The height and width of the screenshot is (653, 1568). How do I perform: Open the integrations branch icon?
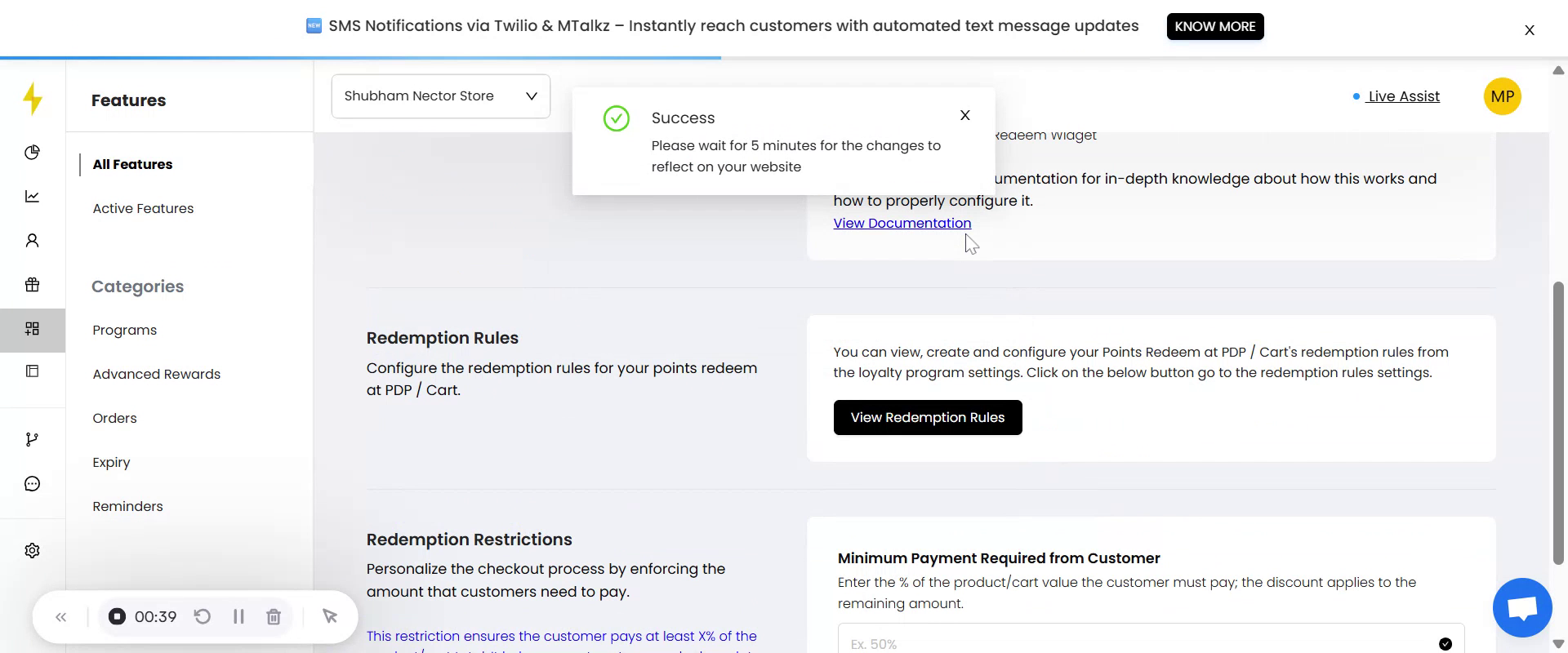pos(32,440)
